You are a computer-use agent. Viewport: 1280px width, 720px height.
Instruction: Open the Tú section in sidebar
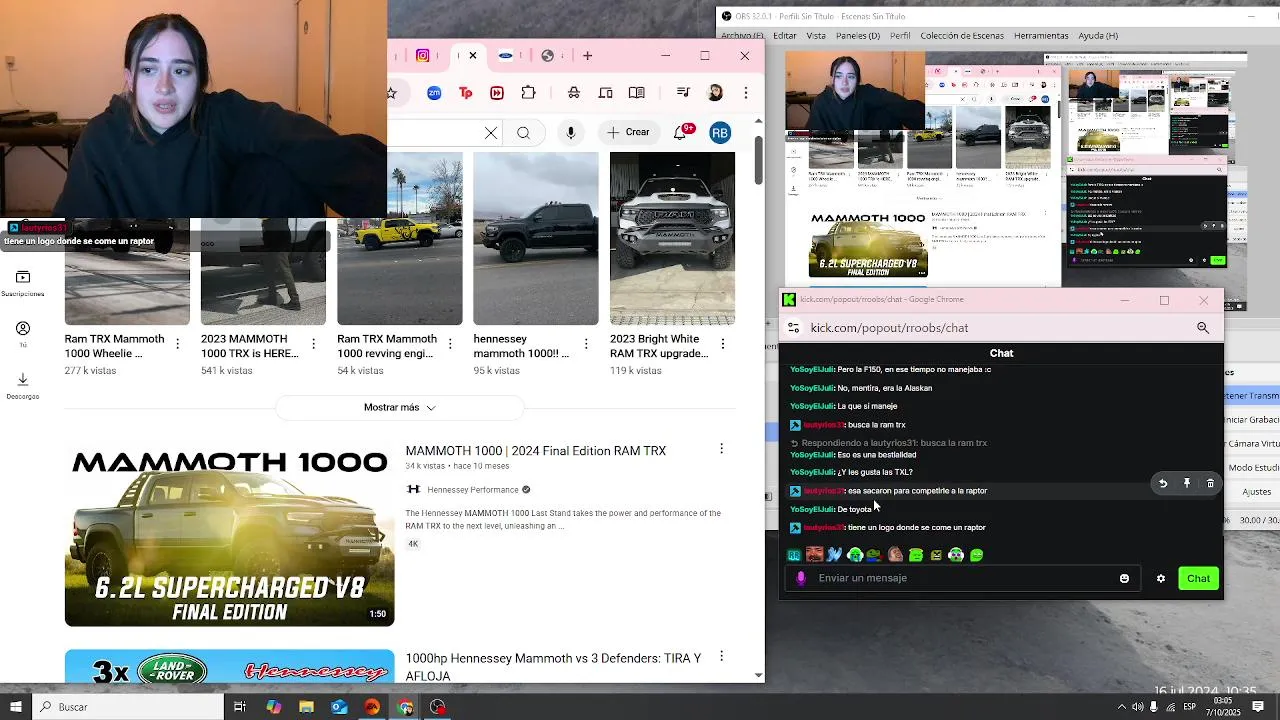point(23,335)
